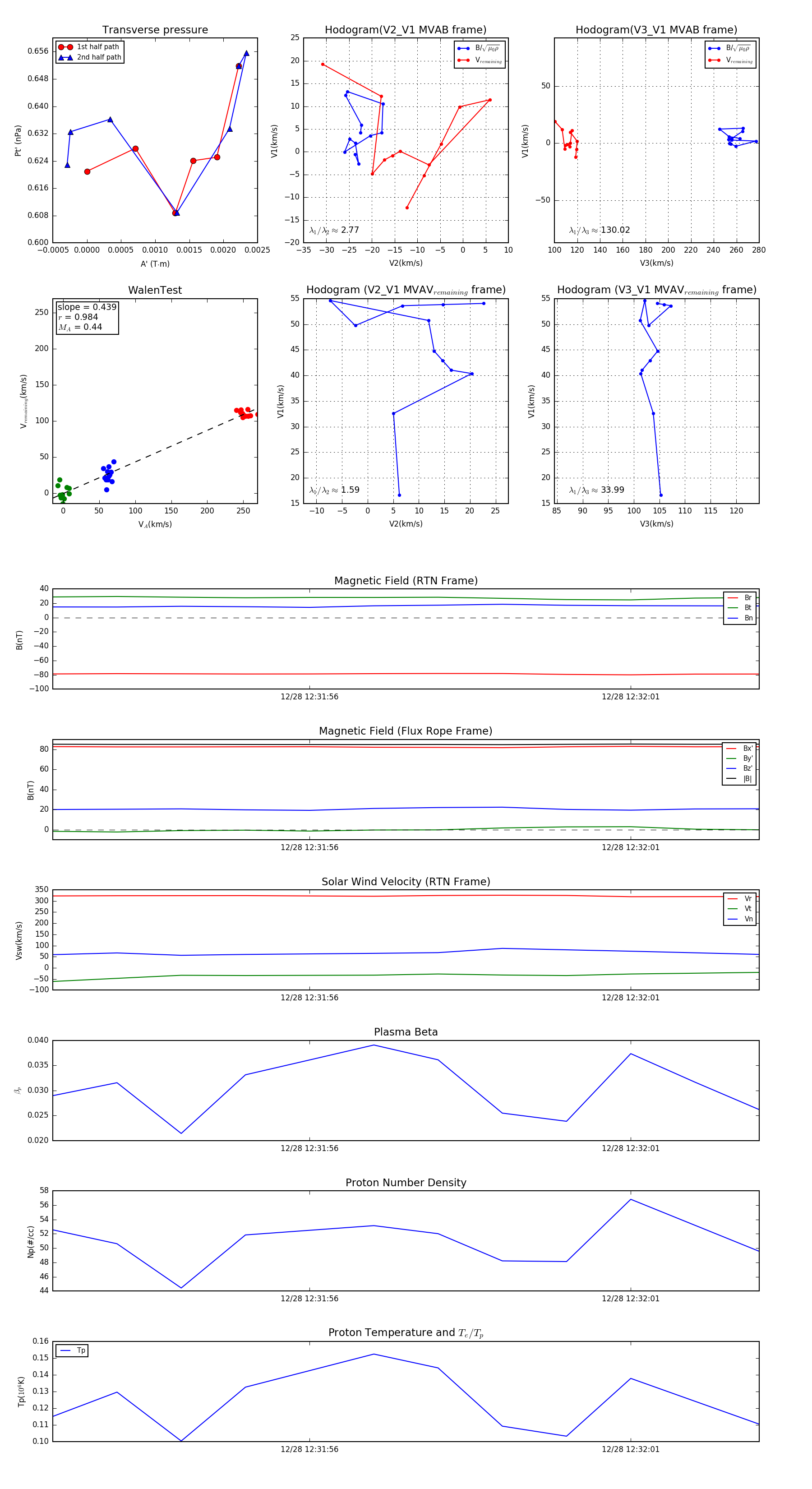
Task: Click the "Proton Number Density" plot title
Action: 406,1183
